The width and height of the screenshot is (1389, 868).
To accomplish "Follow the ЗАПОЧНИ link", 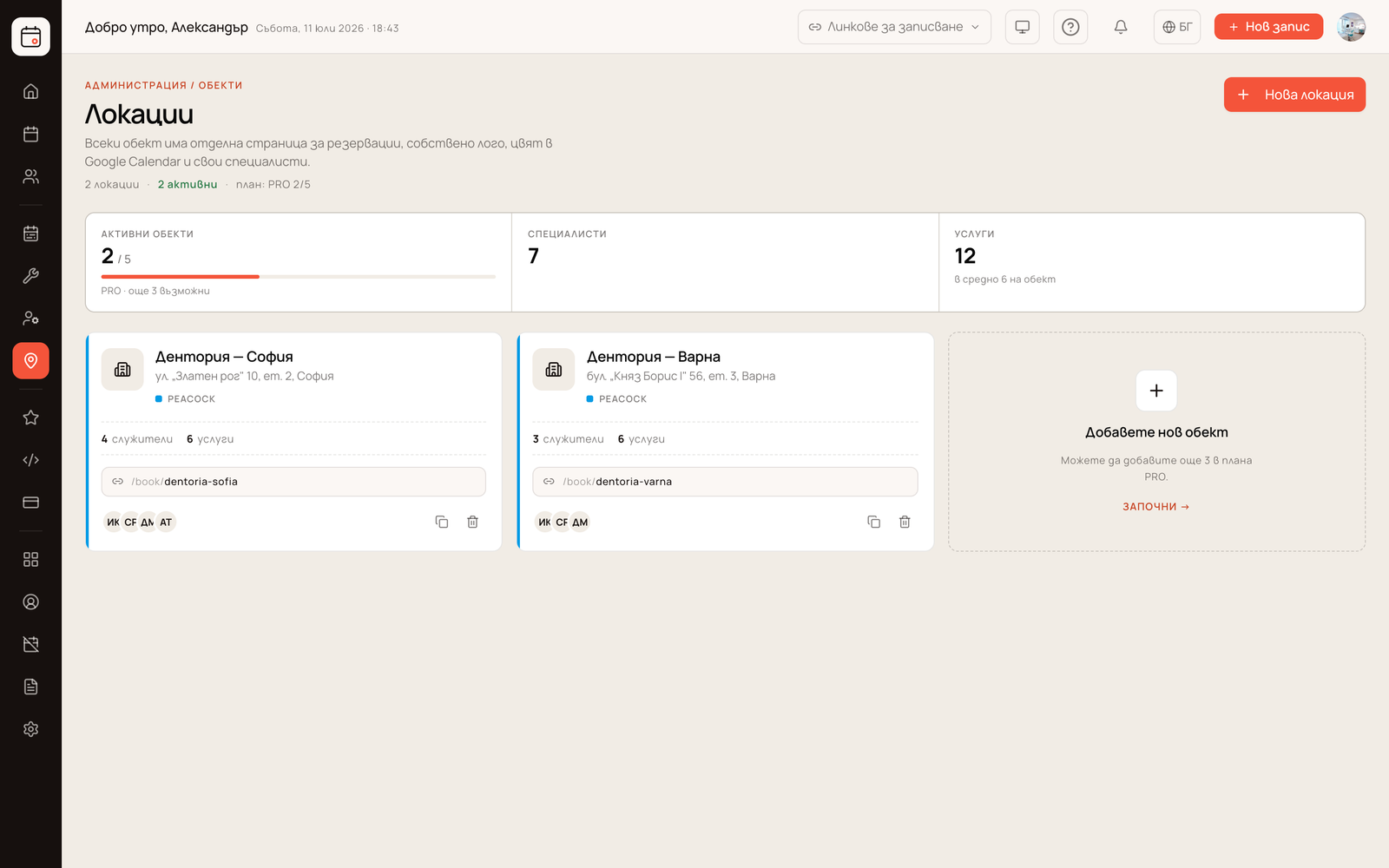I will click(x=1155, y=507).
